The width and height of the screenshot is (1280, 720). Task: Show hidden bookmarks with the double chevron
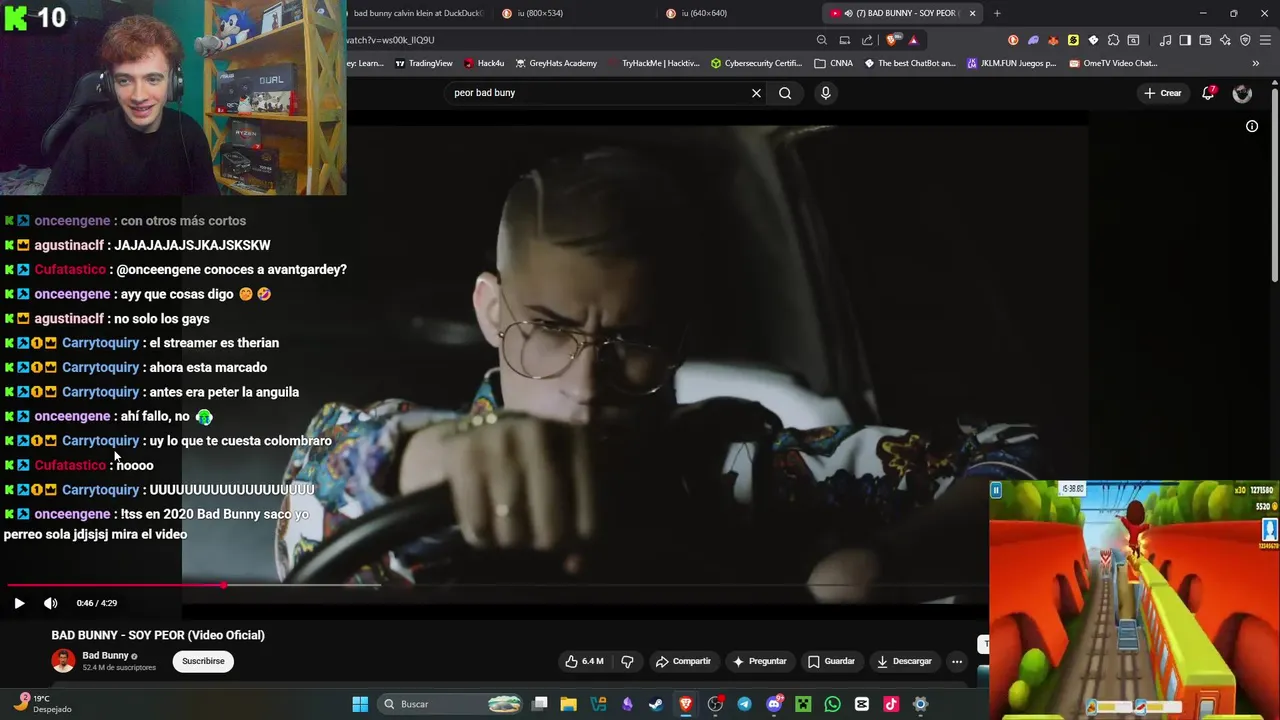click(1256, 63)
